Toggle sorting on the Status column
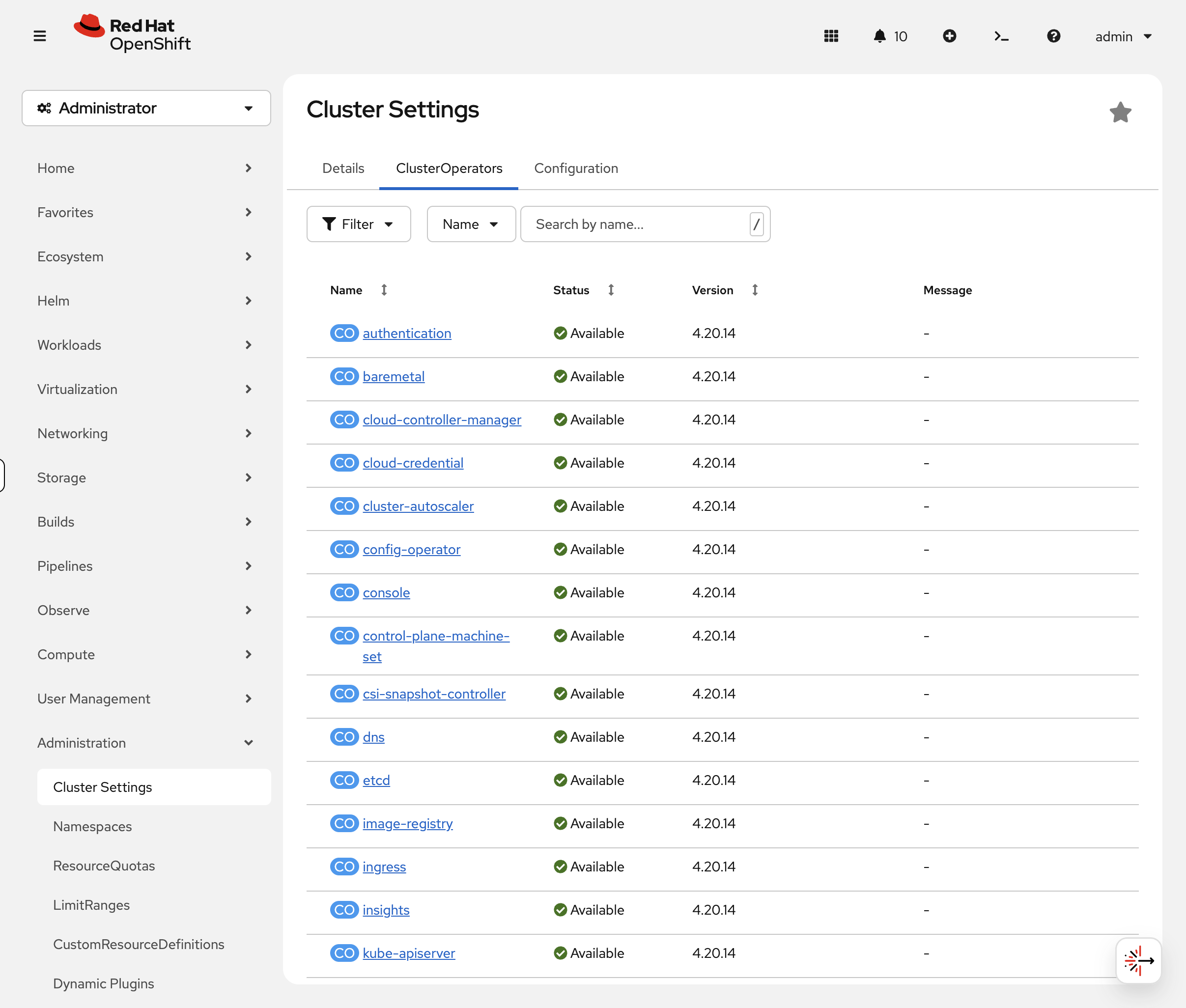This screenshot has width=1186, height=1008. click(610, 290)
